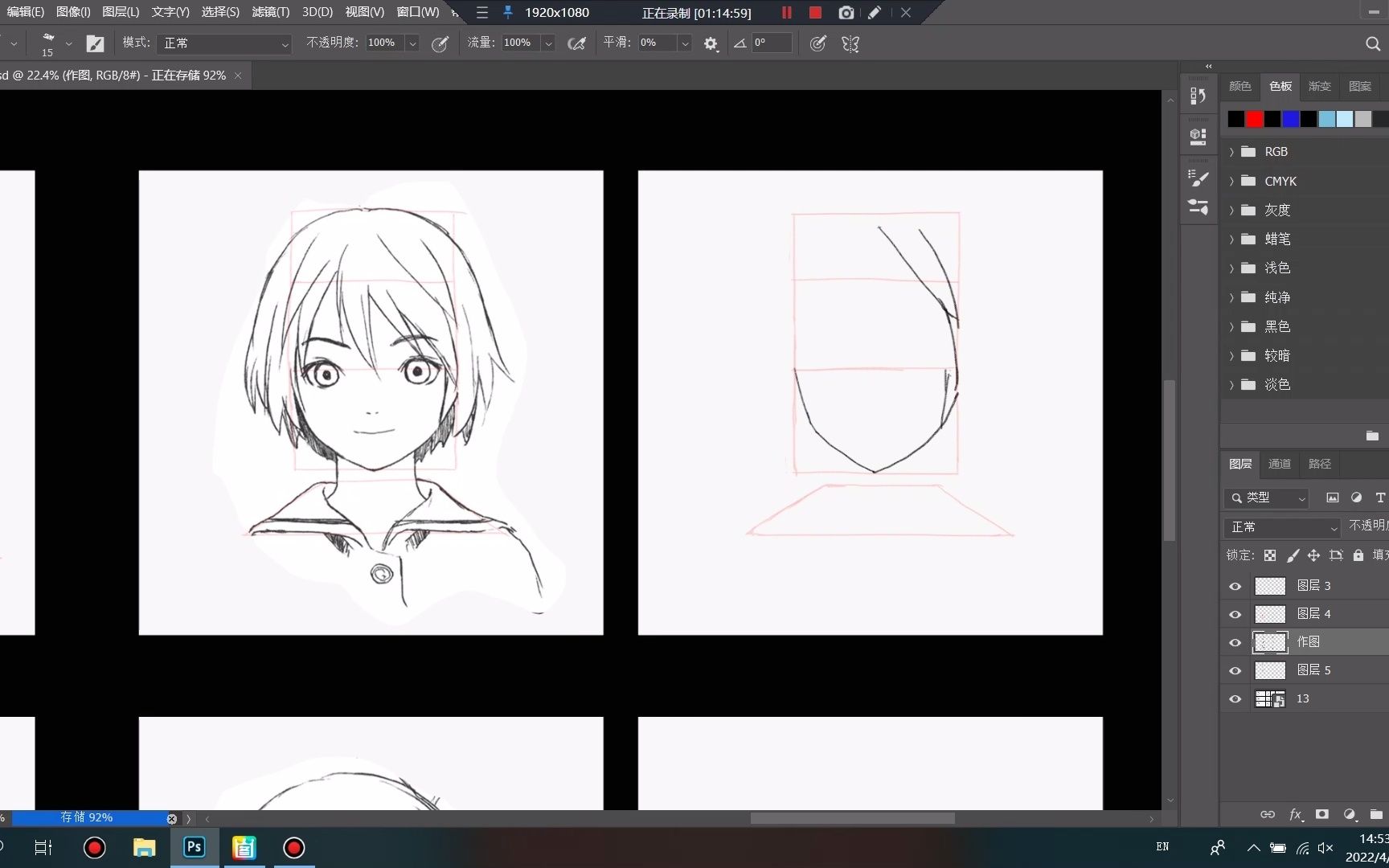Image resolution: width=1389 pixels, height=868 pixels.
Task: Add layer mask icon
Action: click(x=1322, y=814)
